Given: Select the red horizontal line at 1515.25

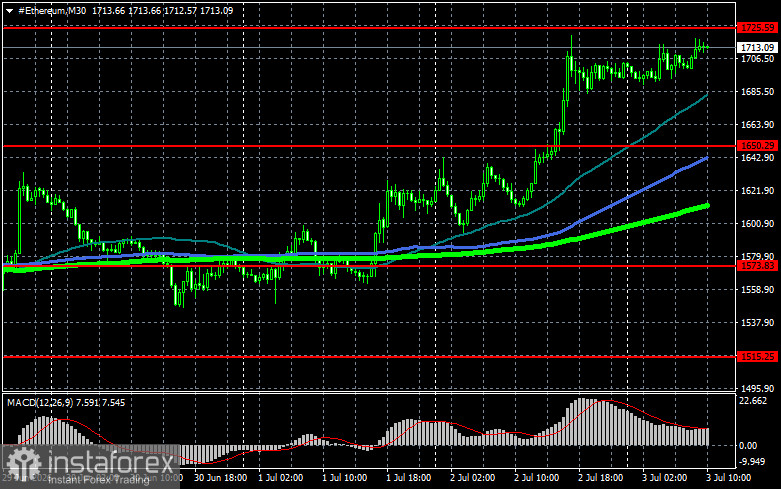Looking at the screenshot, I should pyautogui.click(x=369, y=357).
